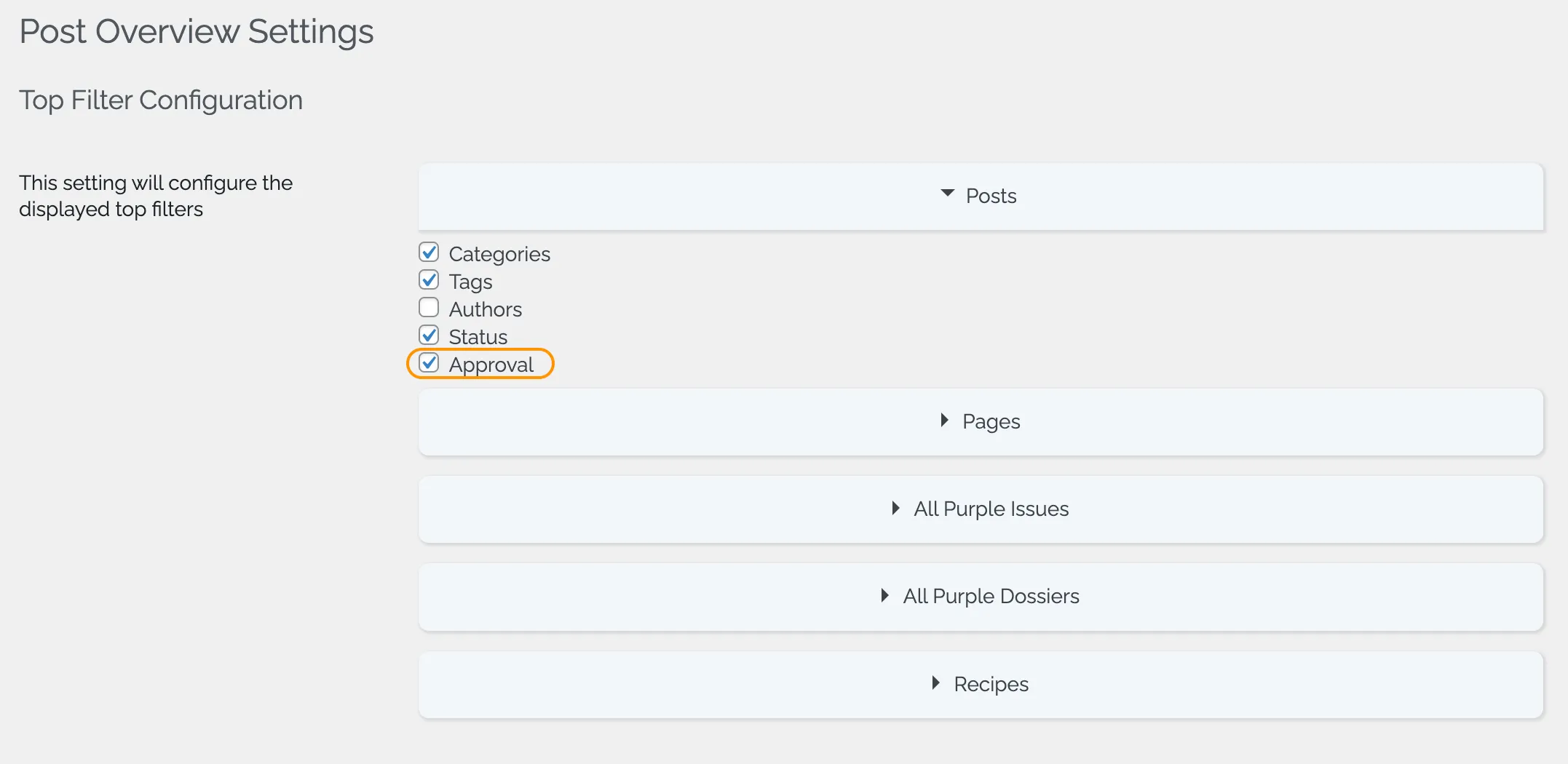Viewport: 1568px width, 764px height.
Task: Click the Post Overview Settings heading
Action: click(x=197, y=32)
